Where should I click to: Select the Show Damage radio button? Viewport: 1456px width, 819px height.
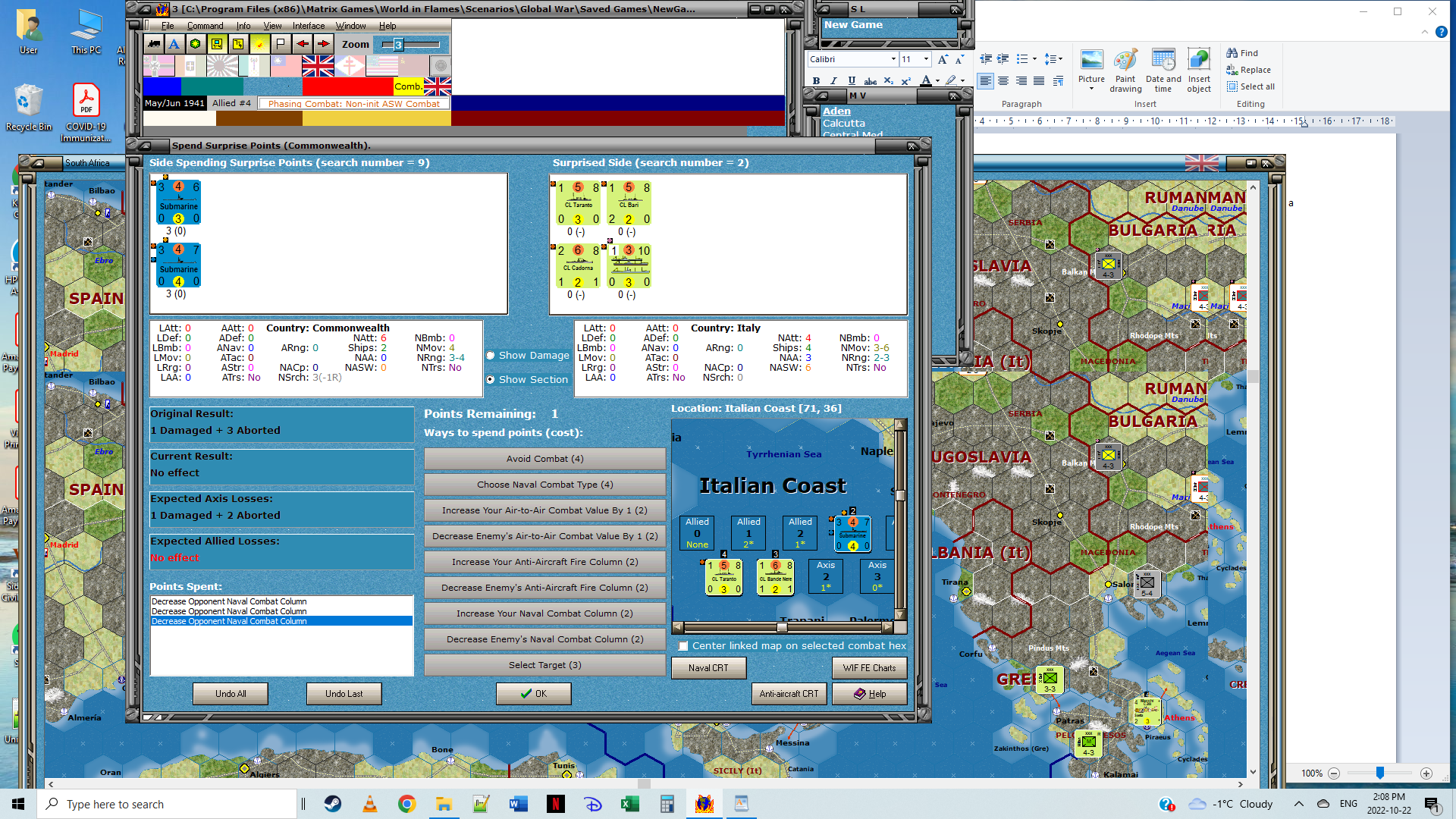(x=491, y=356)
